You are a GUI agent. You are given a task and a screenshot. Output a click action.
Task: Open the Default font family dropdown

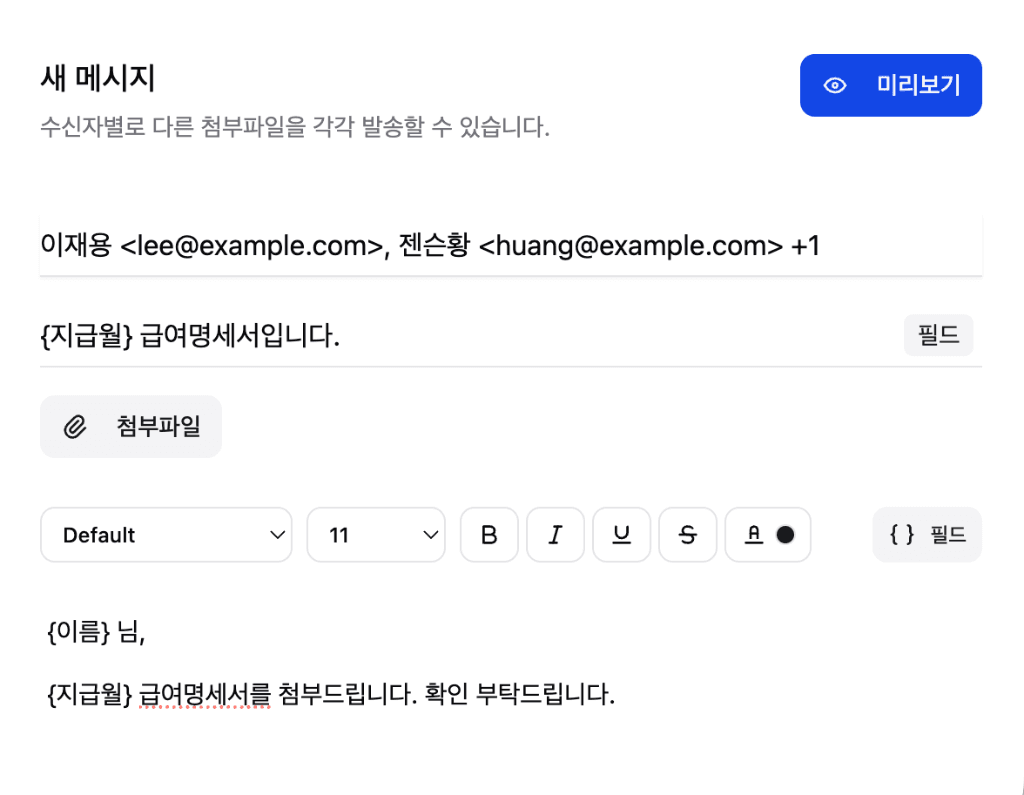(166, 535)
